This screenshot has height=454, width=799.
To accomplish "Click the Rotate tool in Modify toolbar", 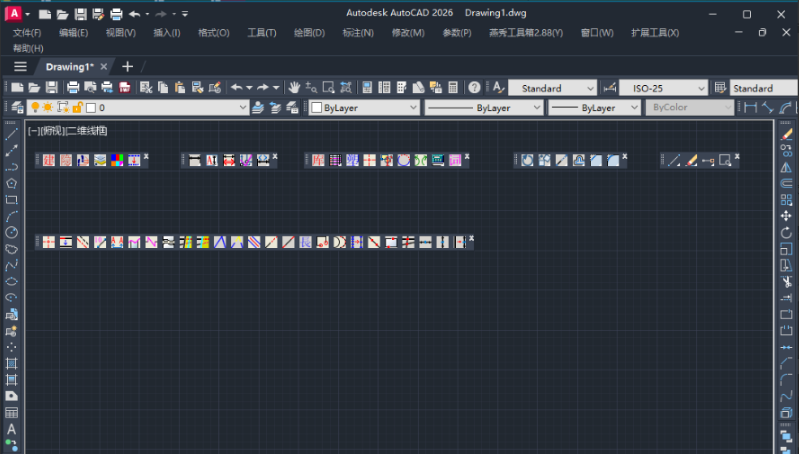I will [786, 233].
